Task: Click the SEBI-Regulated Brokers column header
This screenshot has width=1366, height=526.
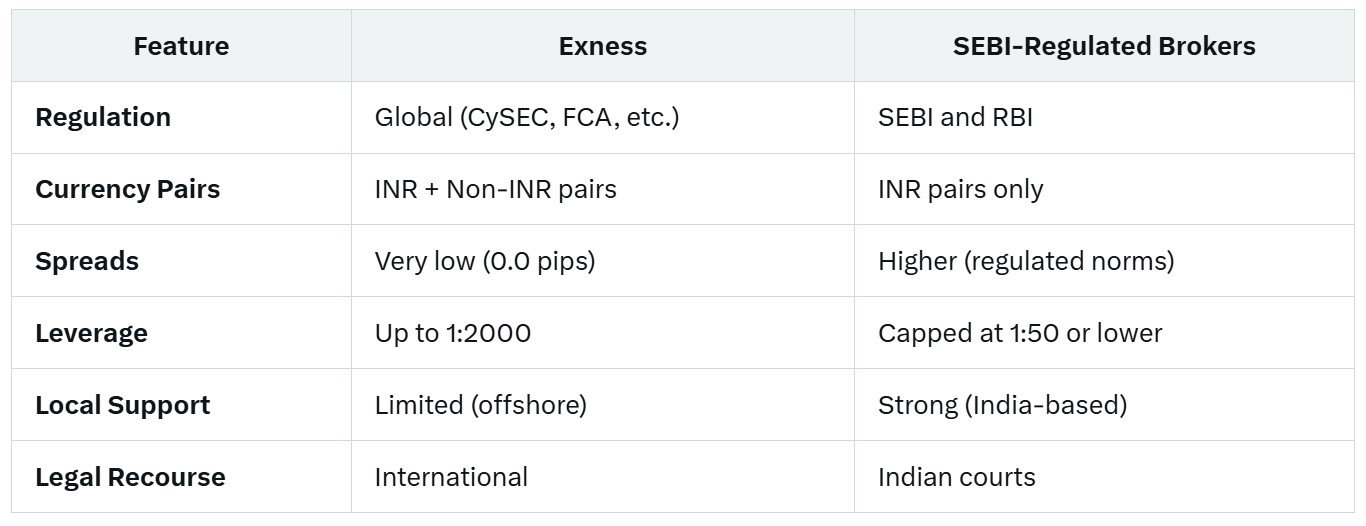Action: tap(1104, 46)
